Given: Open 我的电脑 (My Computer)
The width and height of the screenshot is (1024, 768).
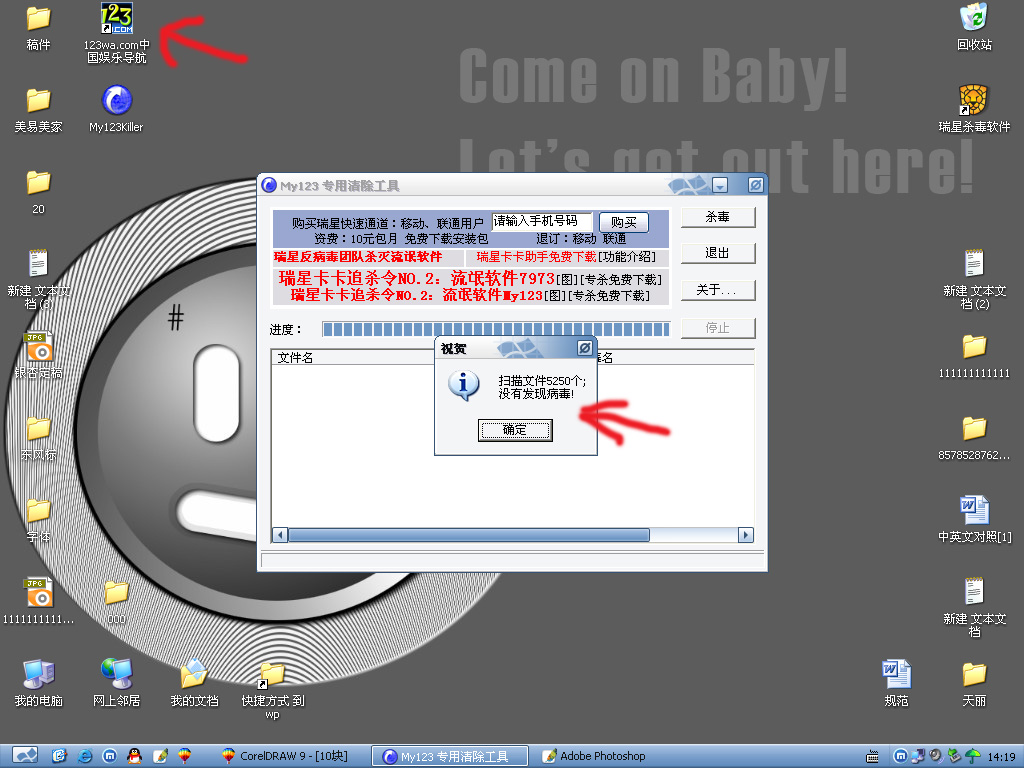Looking at the screenshot, I should click(39, 683).
